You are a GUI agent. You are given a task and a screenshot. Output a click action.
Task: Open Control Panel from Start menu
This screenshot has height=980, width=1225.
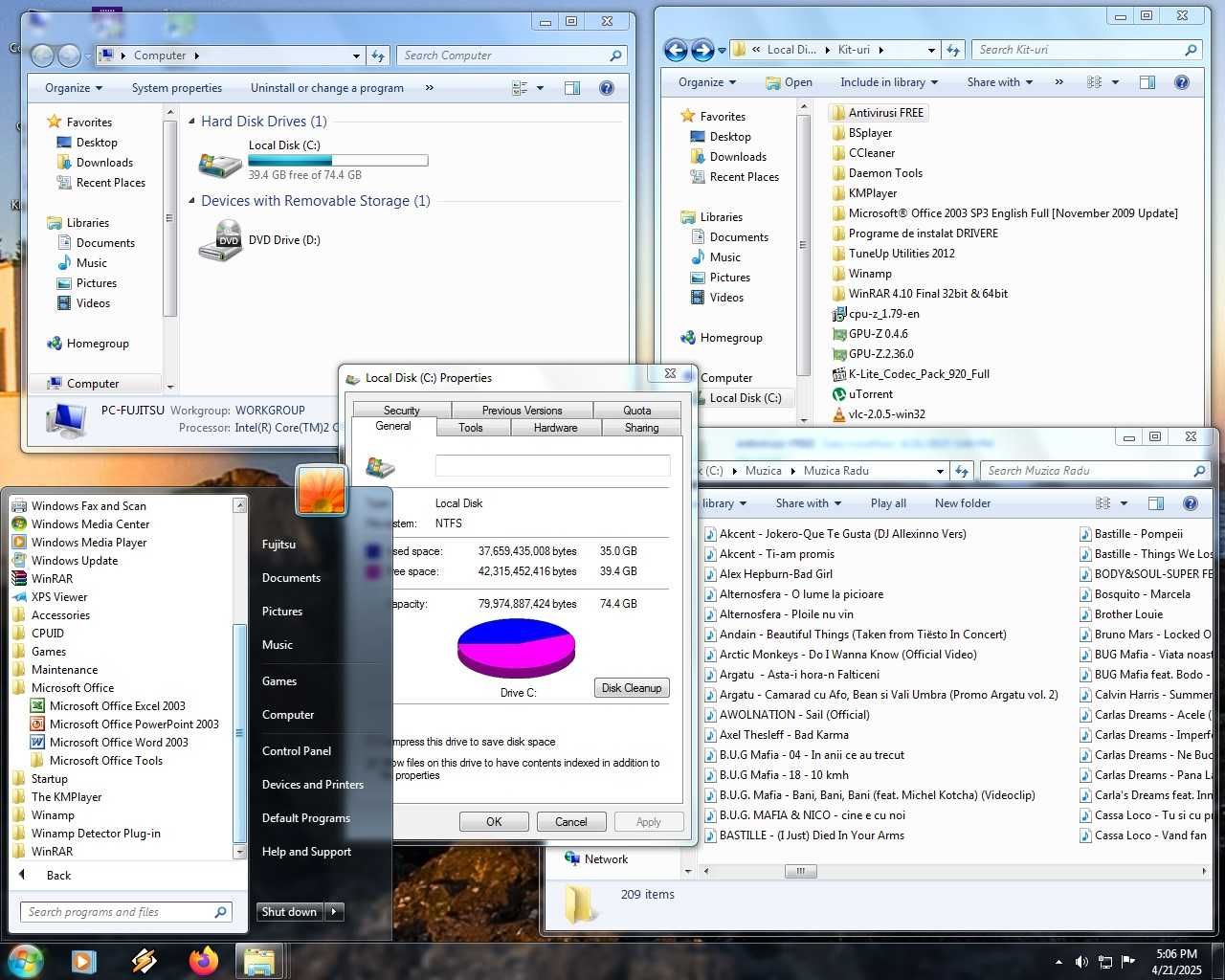tap(297, 751)
